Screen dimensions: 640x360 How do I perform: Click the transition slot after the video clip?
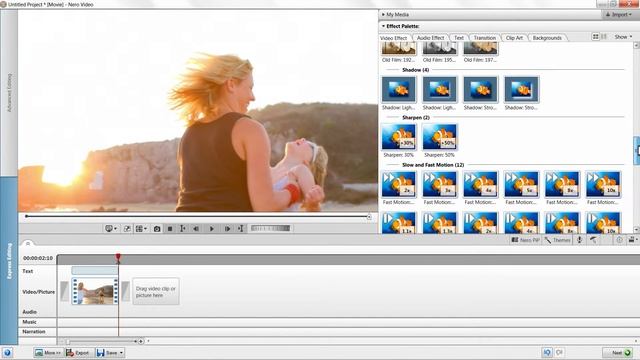(x=125, y=291)
